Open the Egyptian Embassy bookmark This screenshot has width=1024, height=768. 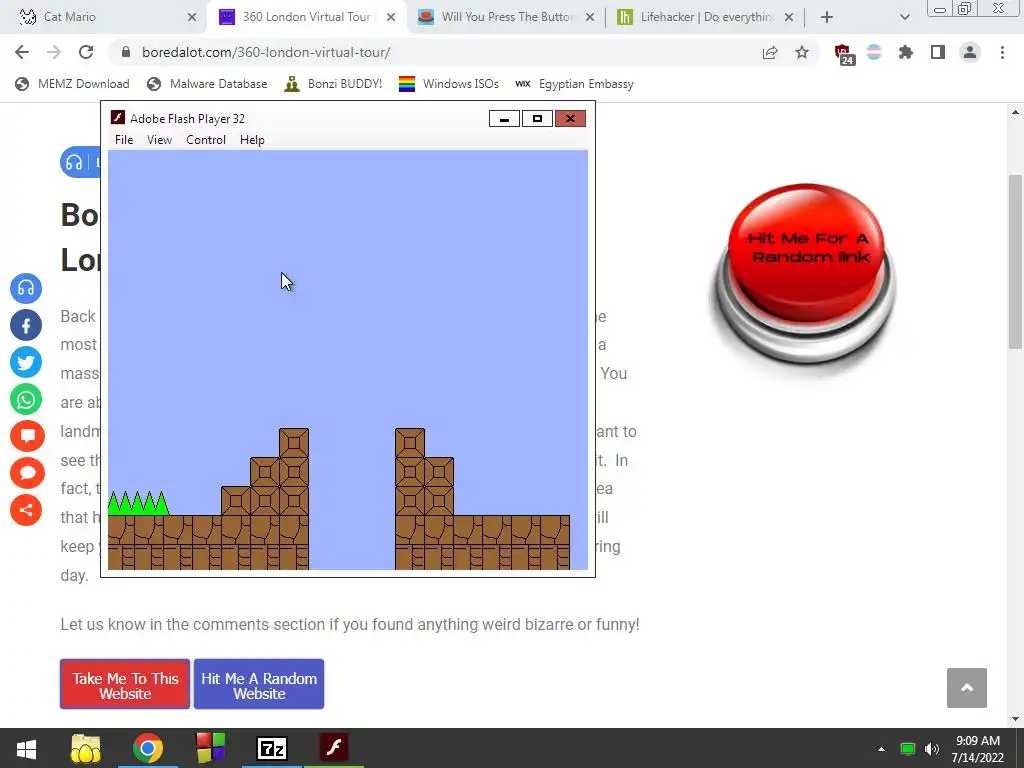click(574, 84)
